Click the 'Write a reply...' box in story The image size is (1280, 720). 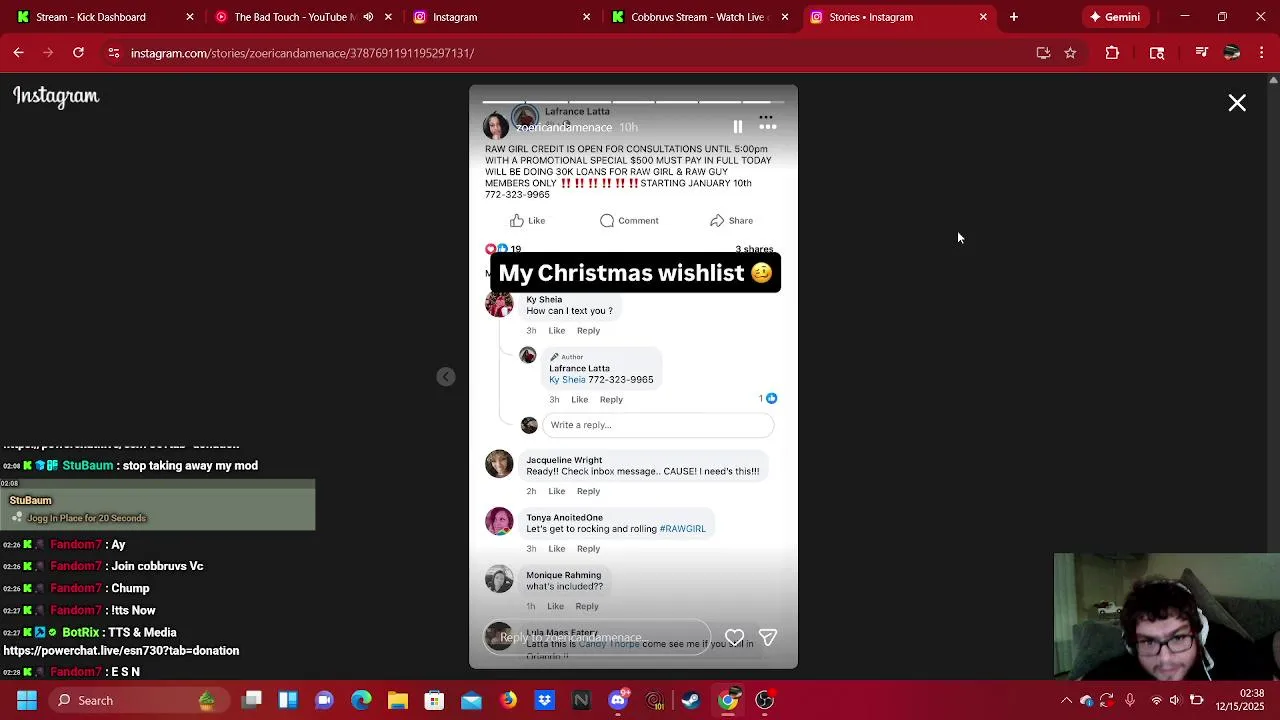pos(658,425)
